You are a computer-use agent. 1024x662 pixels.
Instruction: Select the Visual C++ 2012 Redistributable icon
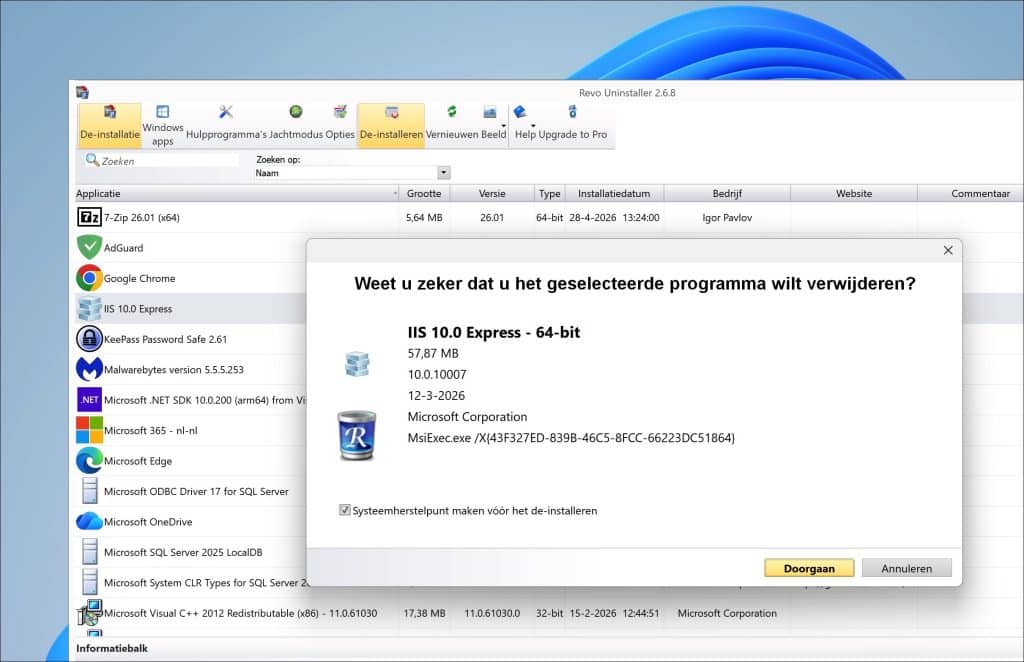click(89, 613)
